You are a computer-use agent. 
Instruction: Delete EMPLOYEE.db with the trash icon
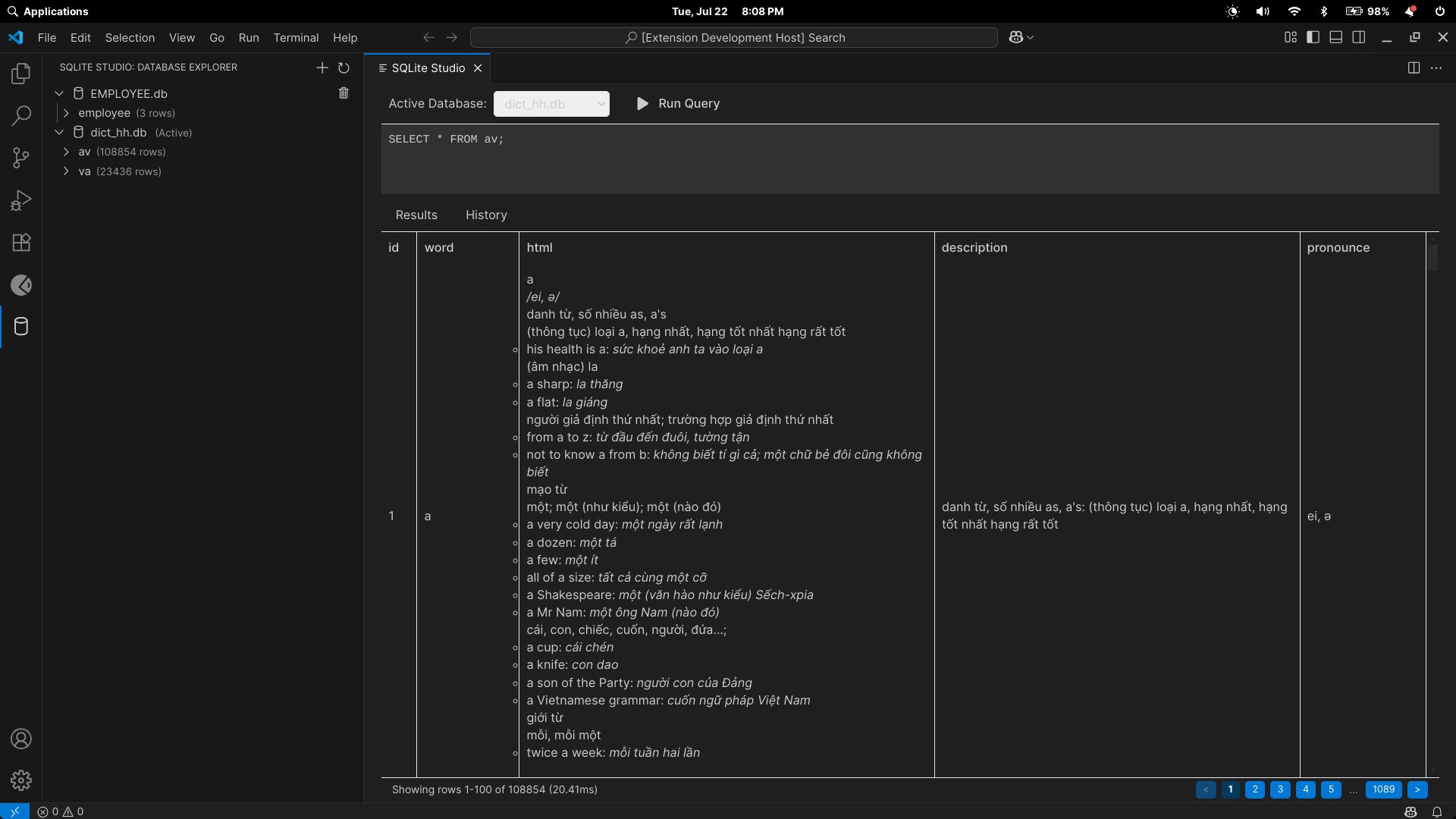[344, 93]
